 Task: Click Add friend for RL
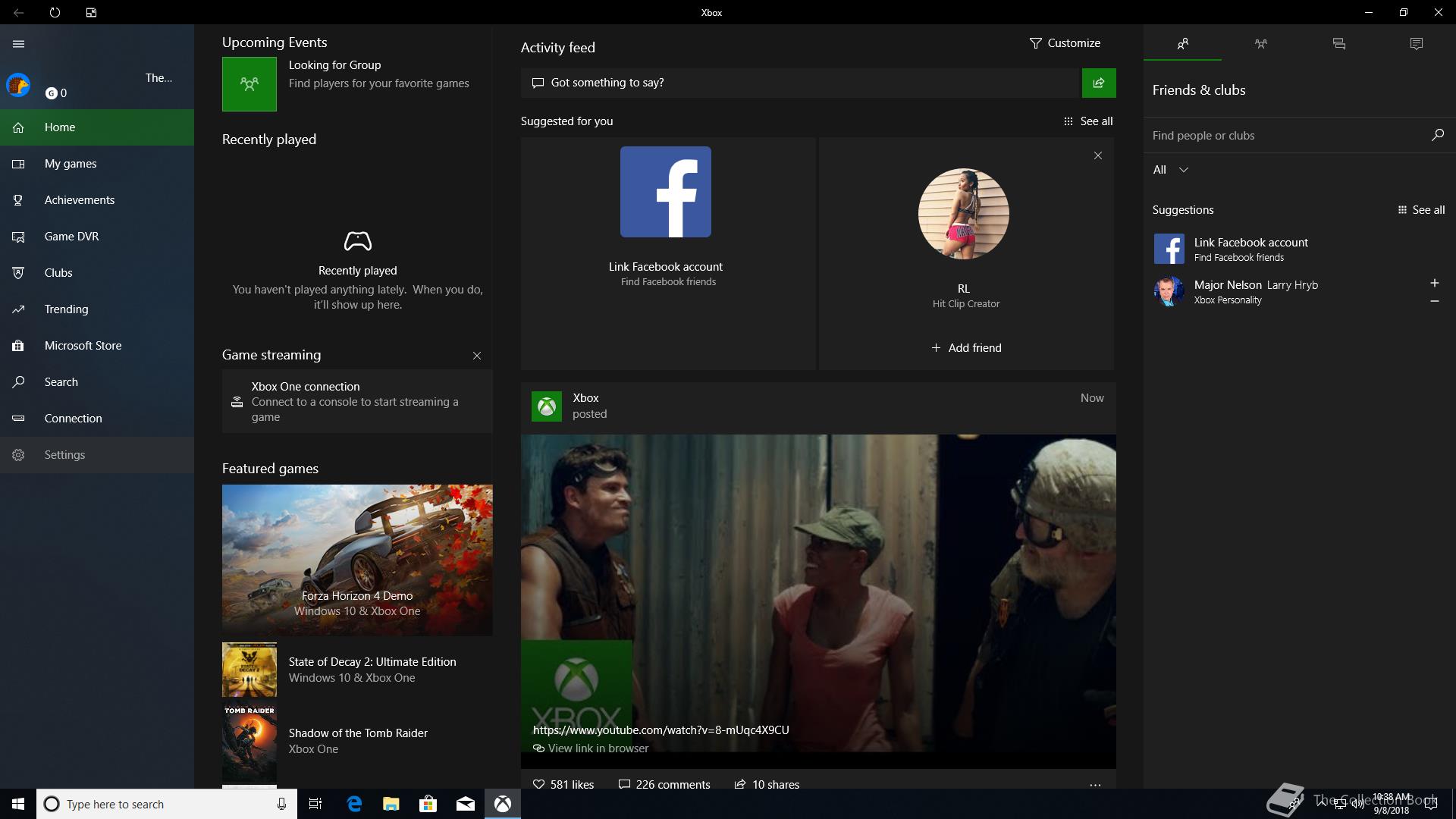966,348
